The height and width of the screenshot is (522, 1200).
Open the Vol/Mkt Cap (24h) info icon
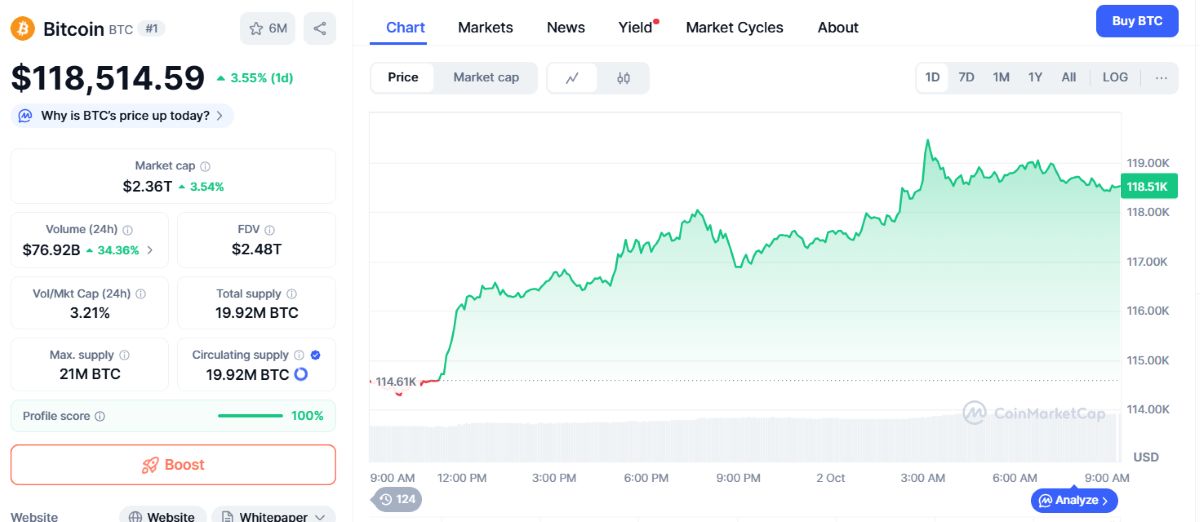(x=140, y=294)
